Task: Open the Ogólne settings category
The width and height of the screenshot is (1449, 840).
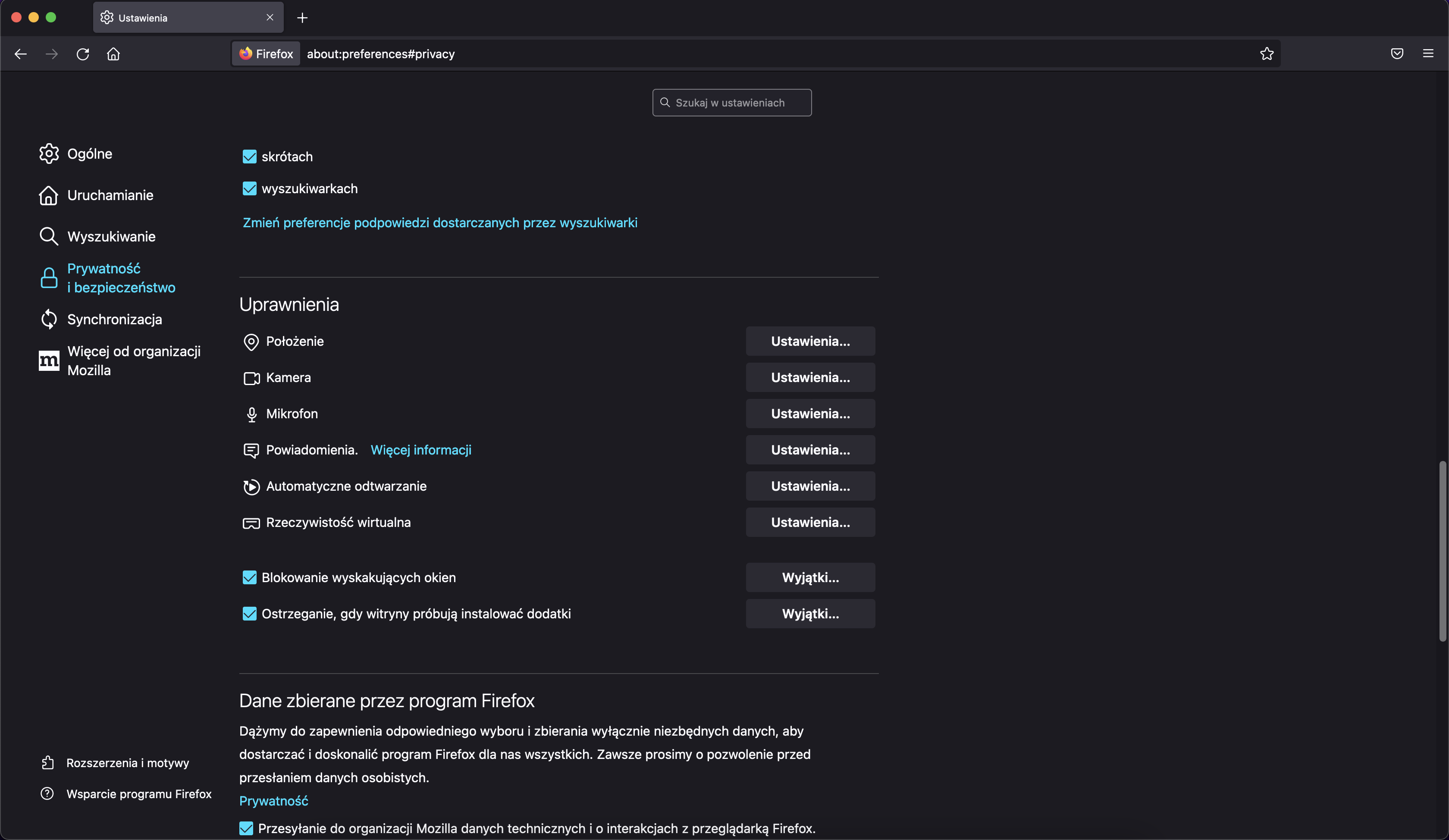Action: (89, 154)
